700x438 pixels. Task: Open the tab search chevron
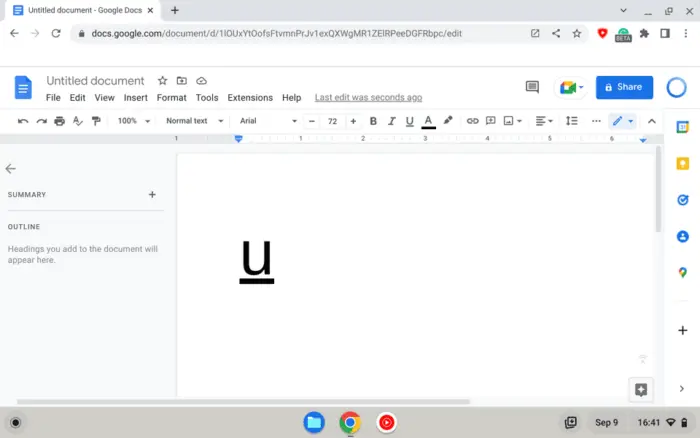point(623,10)
